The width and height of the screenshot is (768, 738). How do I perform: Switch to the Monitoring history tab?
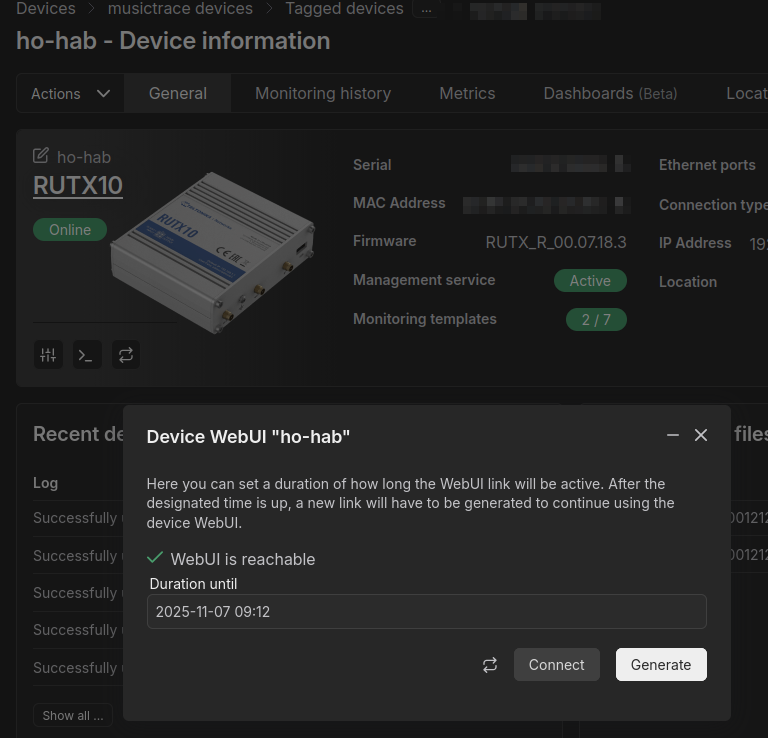[x=322, y=93]
